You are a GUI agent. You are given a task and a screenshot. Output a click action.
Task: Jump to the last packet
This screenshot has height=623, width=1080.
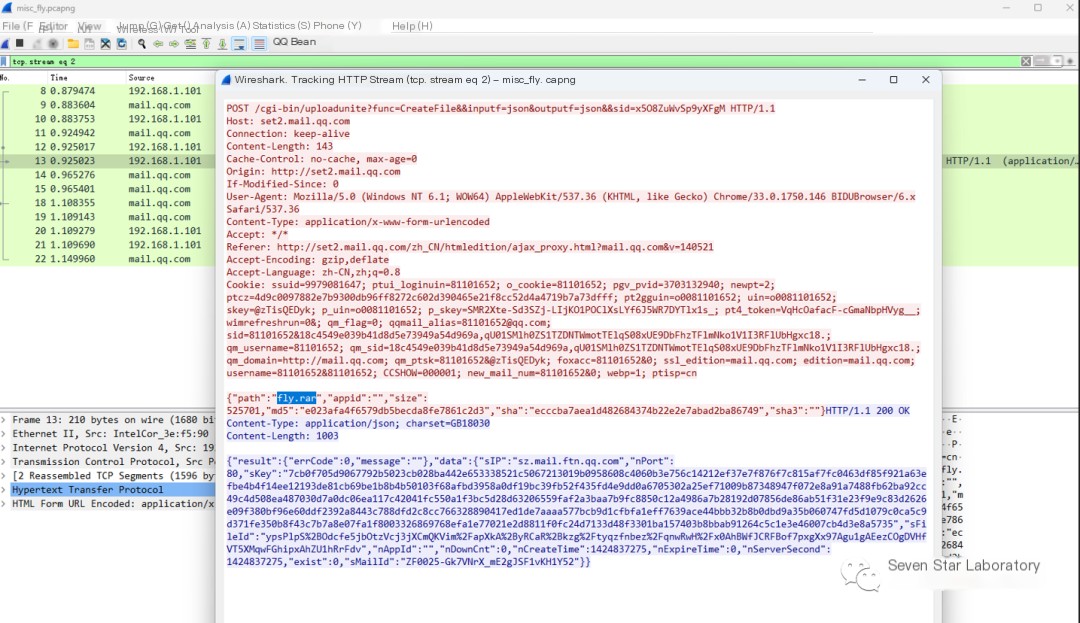coord(222,43)
